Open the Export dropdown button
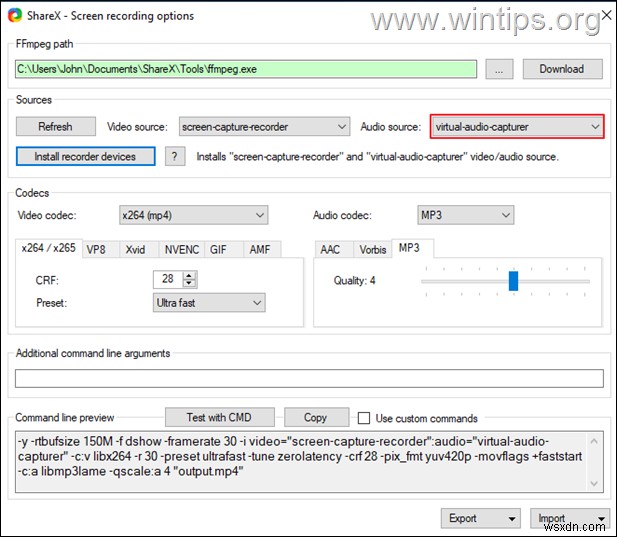617x537 pixels. point(480,519)
